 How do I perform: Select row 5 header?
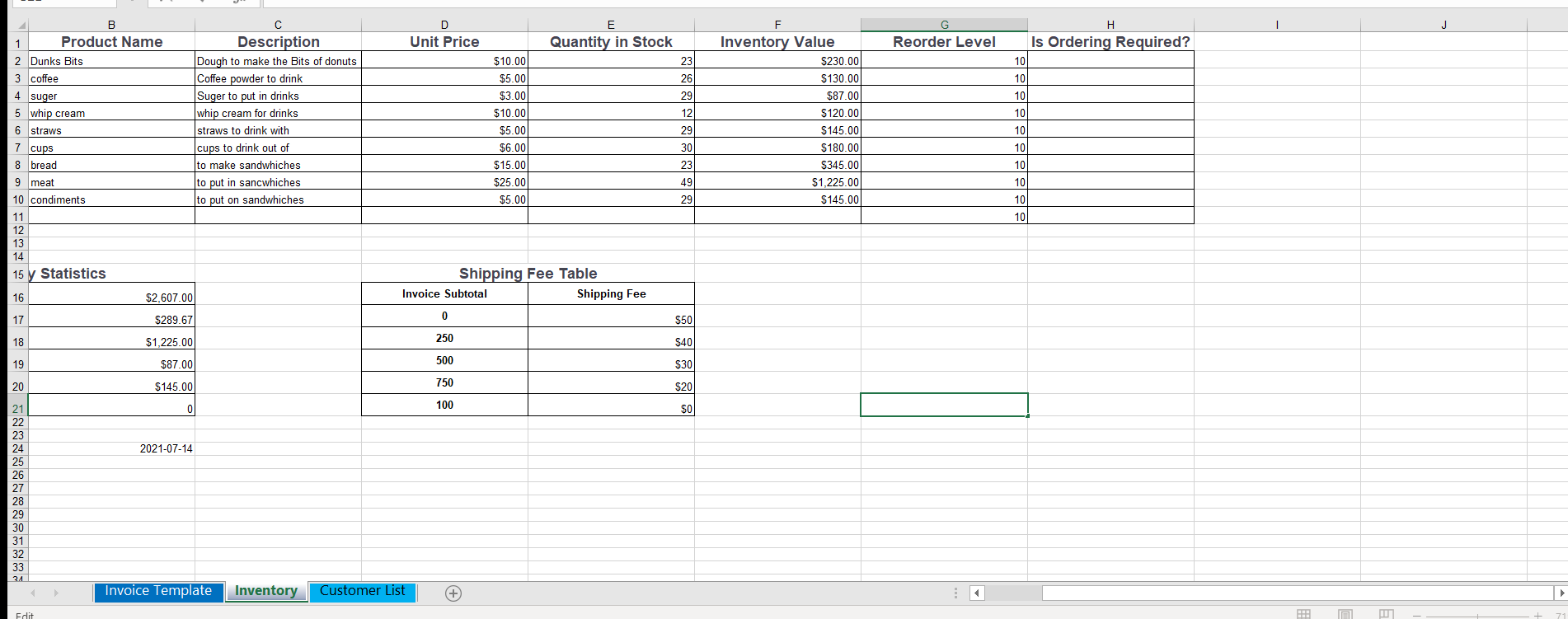(x=18, y=113)
